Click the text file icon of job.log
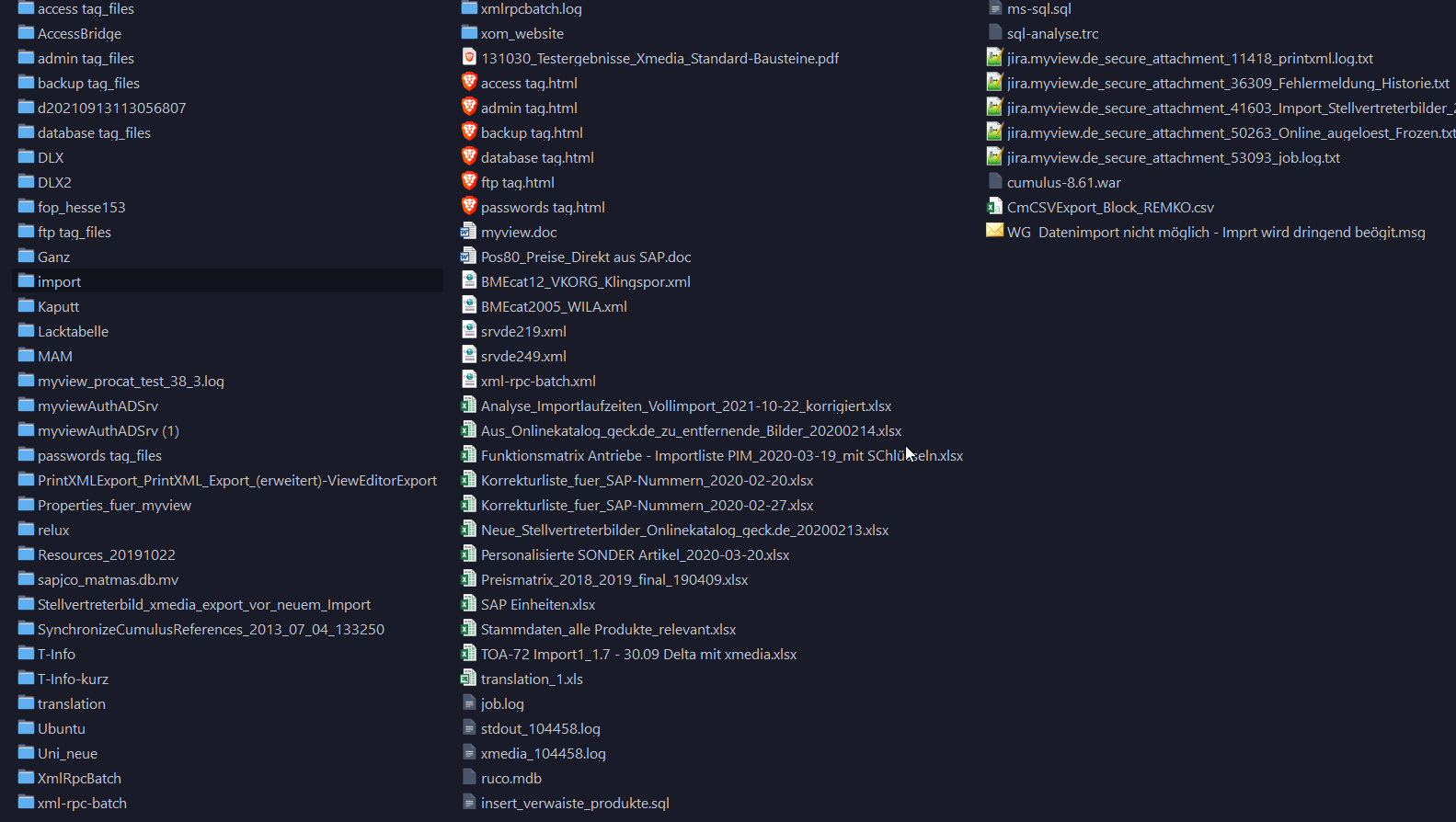 coord(469,703)
